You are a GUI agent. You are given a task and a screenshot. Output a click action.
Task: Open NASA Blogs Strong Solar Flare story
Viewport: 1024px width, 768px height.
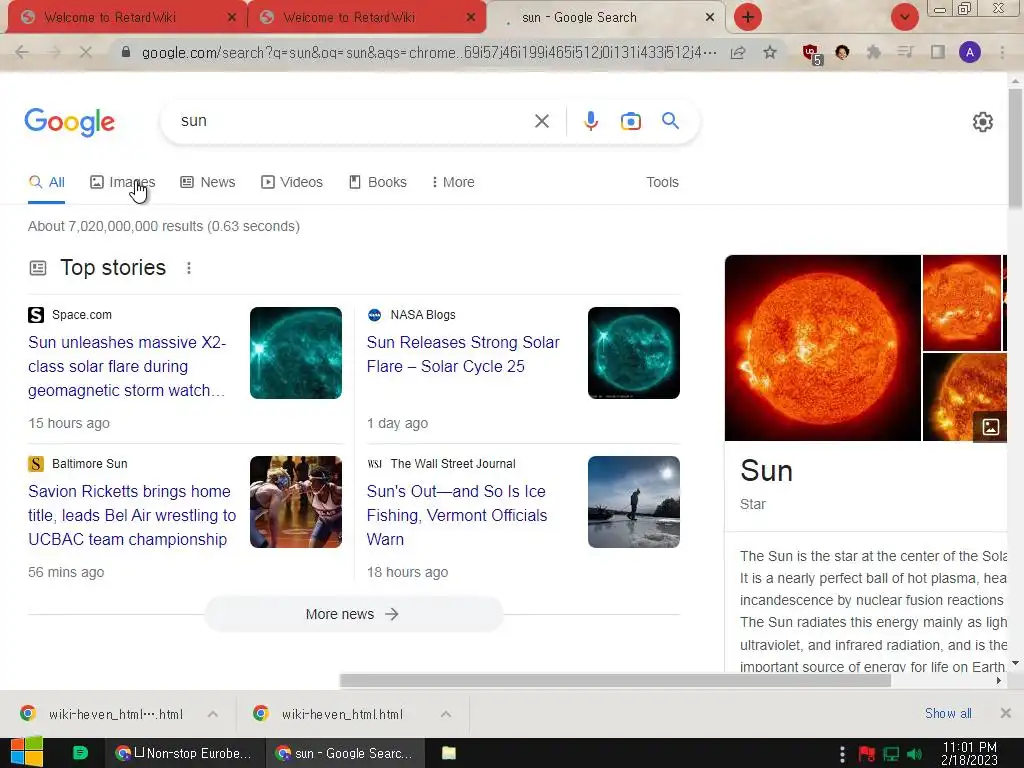pyautogui.click(x=462, y=355)
